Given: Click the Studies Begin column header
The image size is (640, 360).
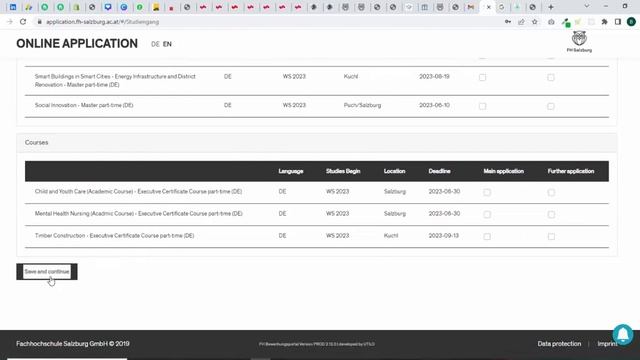Looking at the screenshot, I should 343,171.
